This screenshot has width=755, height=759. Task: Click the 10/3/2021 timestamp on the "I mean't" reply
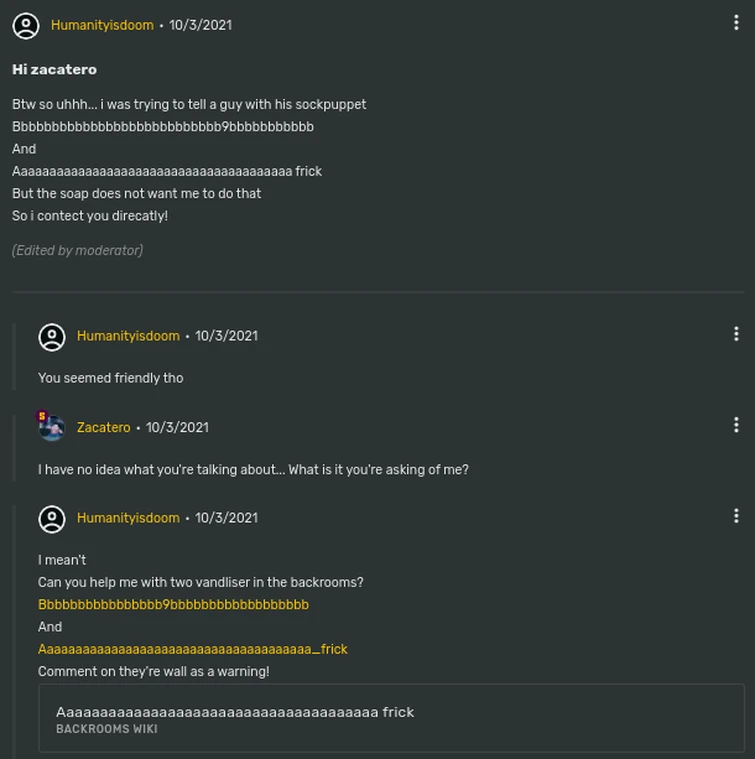point(226,518)
